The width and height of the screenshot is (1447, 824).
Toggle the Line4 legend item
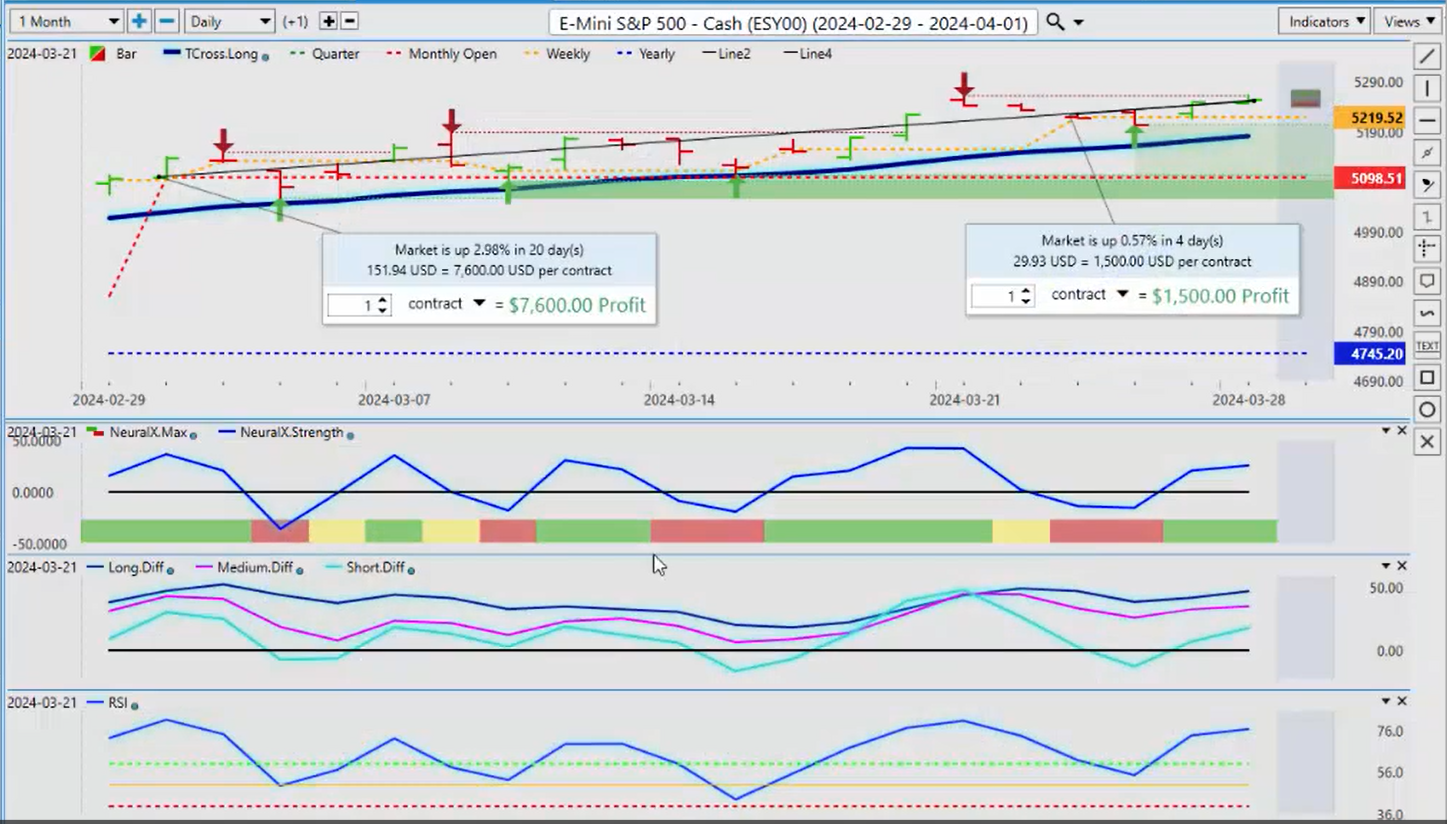[806, 54]
